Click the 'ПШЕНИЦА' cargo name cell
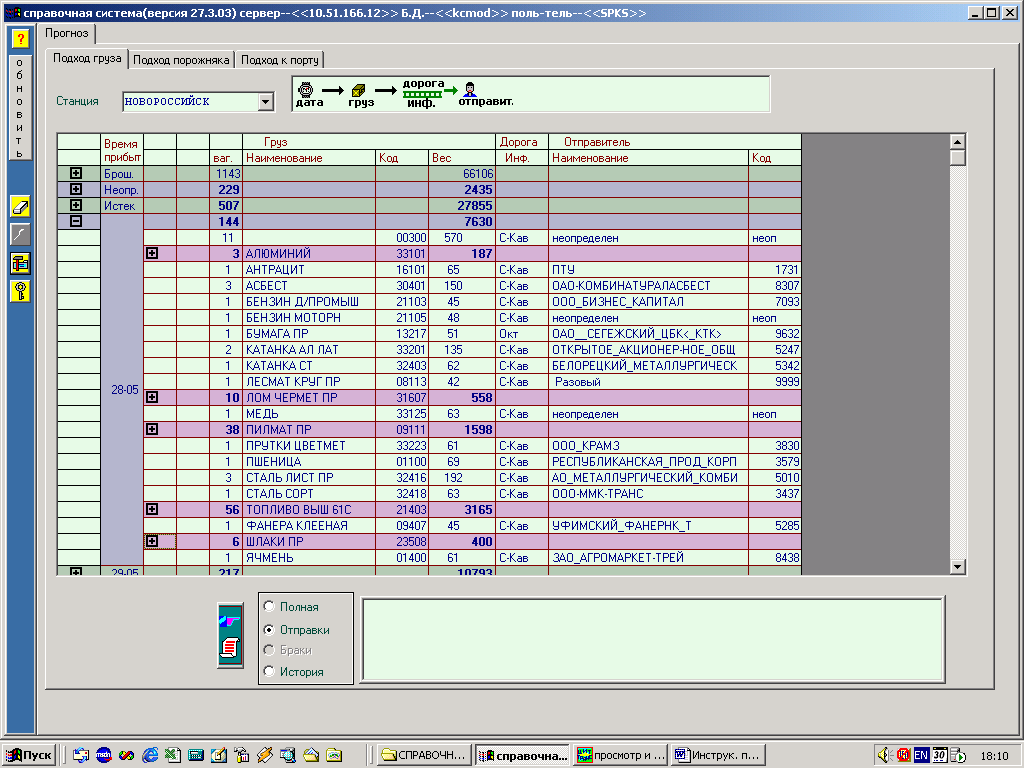The image size is (1024, 768). 309,462
